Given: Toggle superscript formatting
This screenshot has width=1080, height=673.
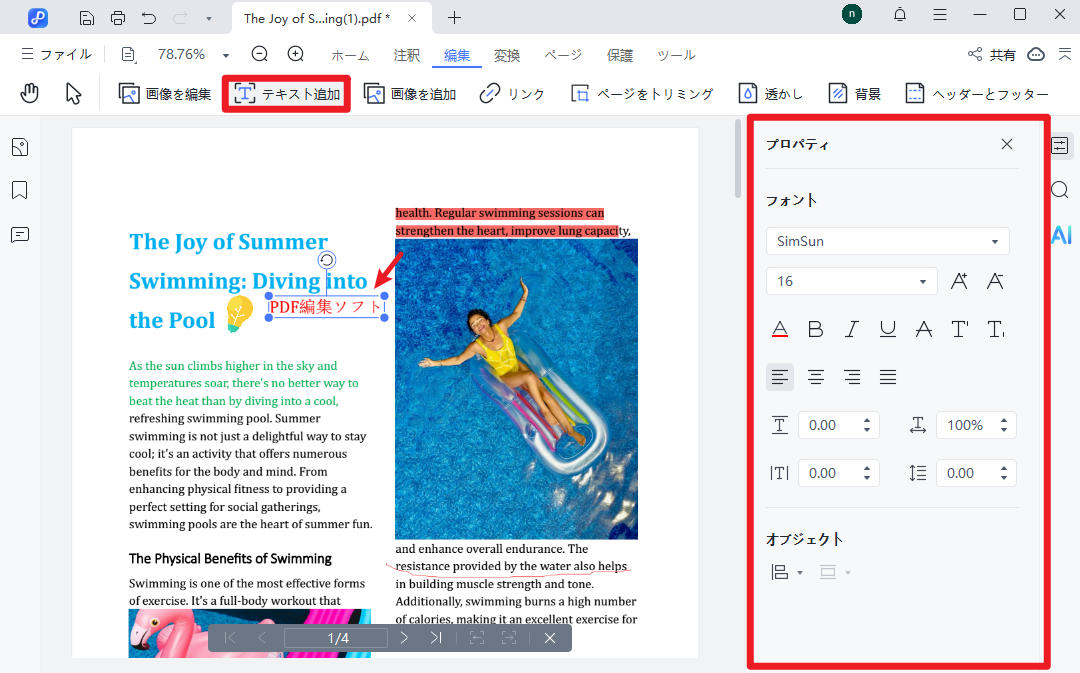Looking at the screenshot, I should pyautogui.click(x=959, y=329).
